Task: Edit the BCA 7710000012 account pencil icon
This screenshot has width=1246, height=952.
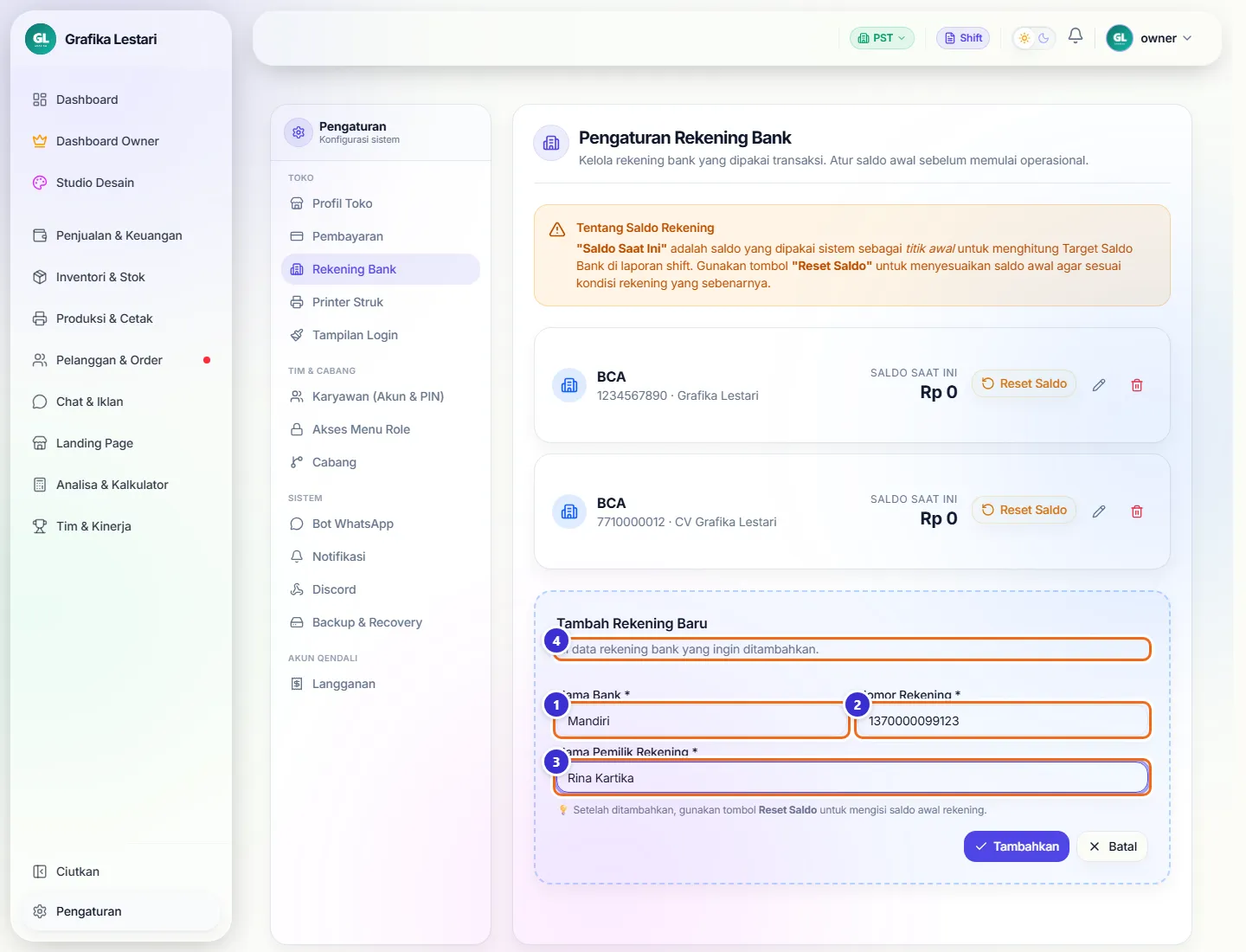Action: point(1099,511)
